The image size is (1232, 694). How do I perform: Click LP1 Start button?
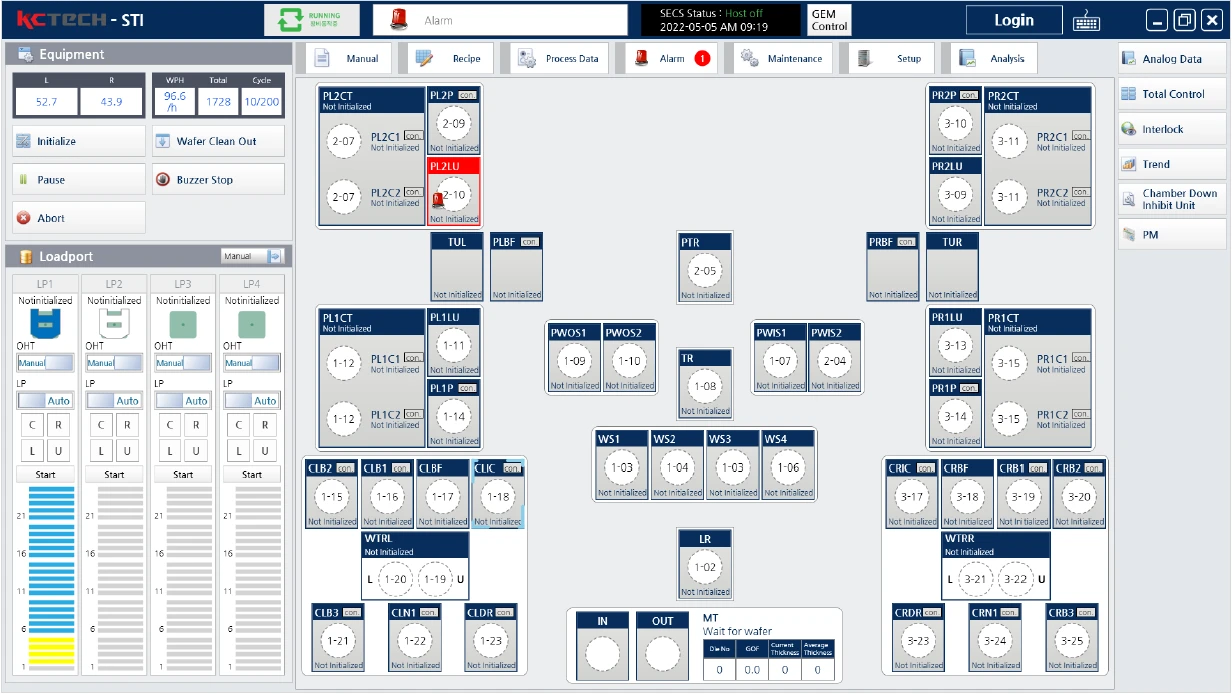click(45, 474)
